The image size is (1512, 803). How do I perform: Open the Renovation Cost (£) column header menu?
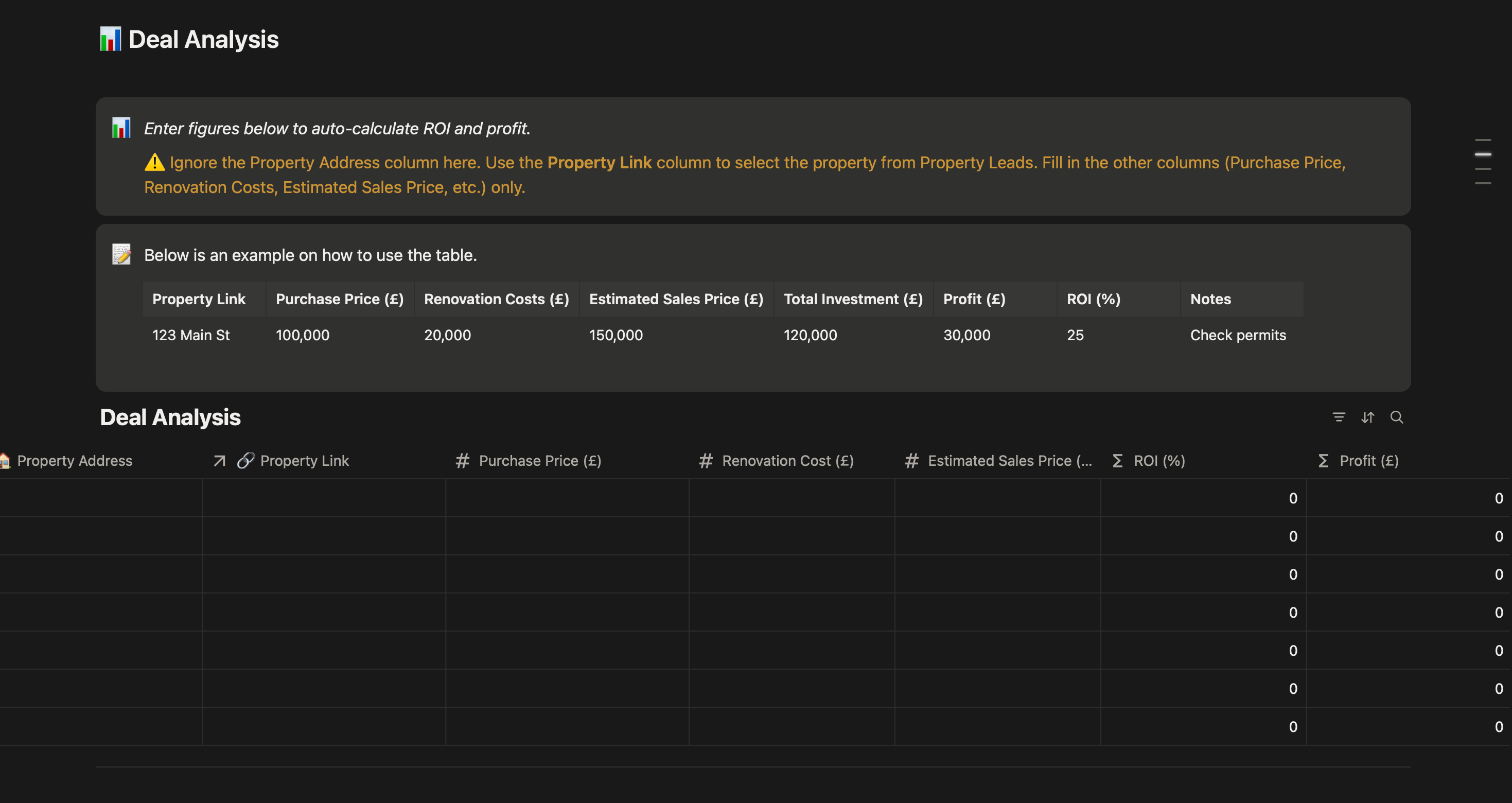point(787,461)
